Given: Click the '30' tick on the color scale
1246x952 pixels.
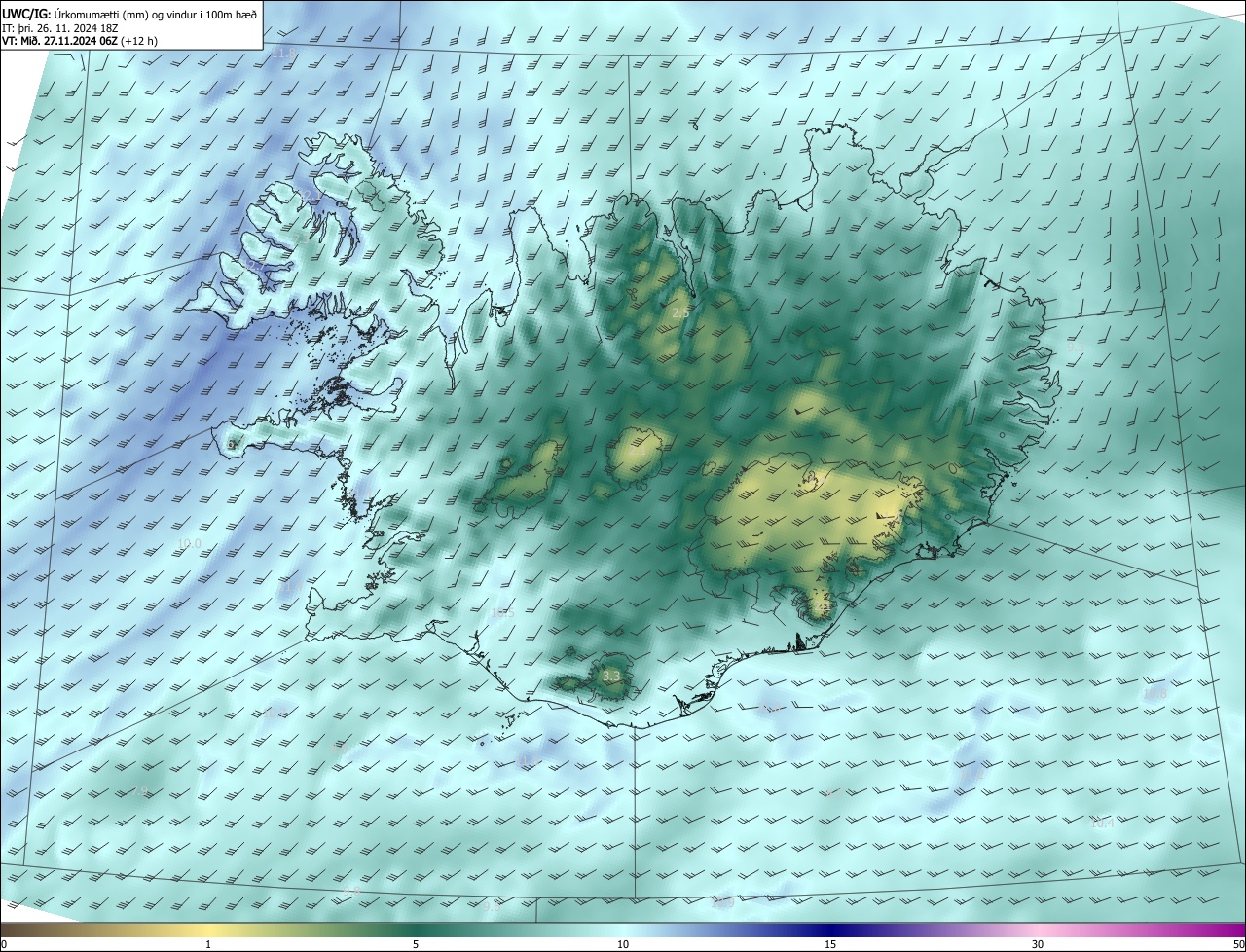Looking at the screenshot, I should (x=1038, y=944).
